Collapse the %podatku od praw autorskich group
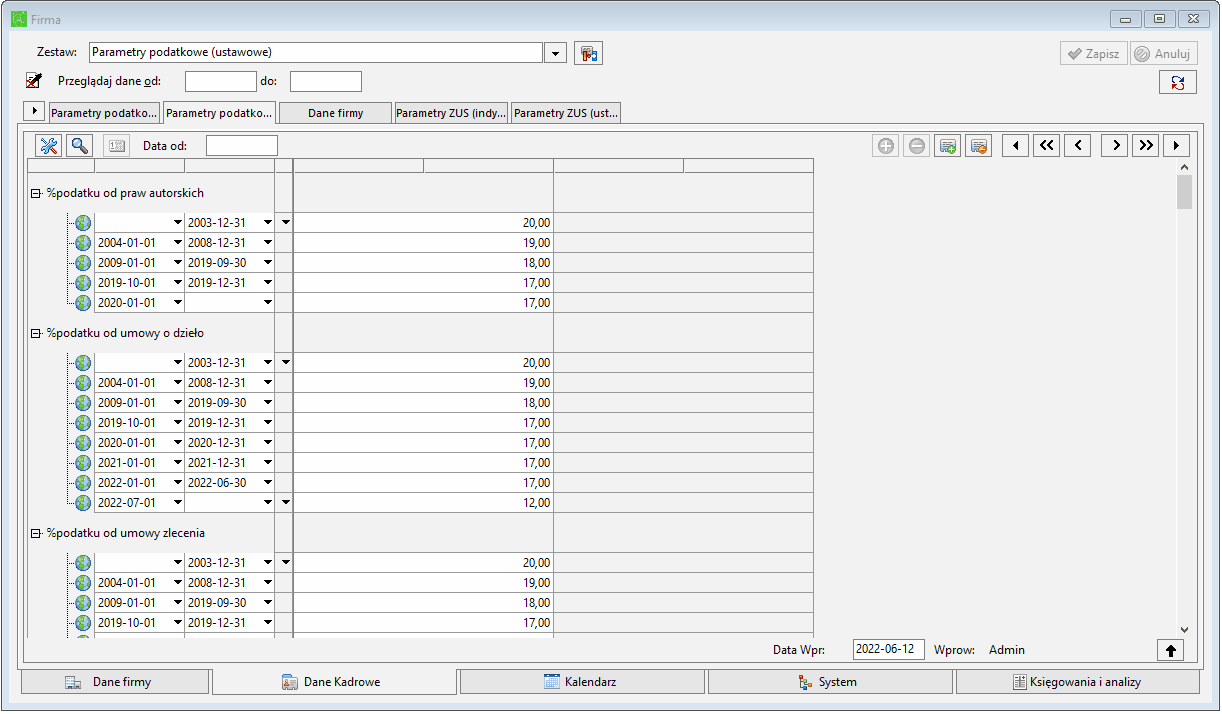Image resolution: width=1222 pixels, height=714 pixels. [x=35, y=193]
